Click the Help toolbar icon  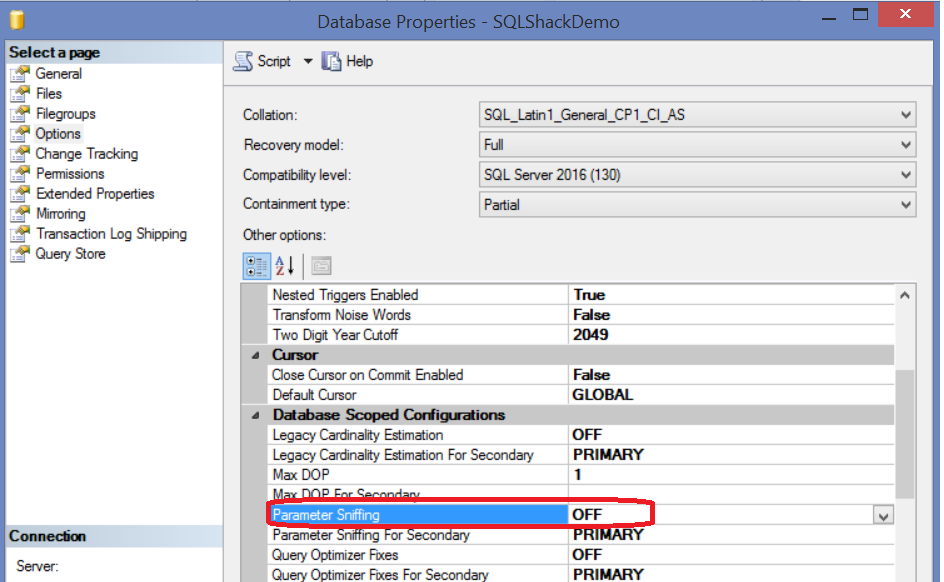click(331, 61)
